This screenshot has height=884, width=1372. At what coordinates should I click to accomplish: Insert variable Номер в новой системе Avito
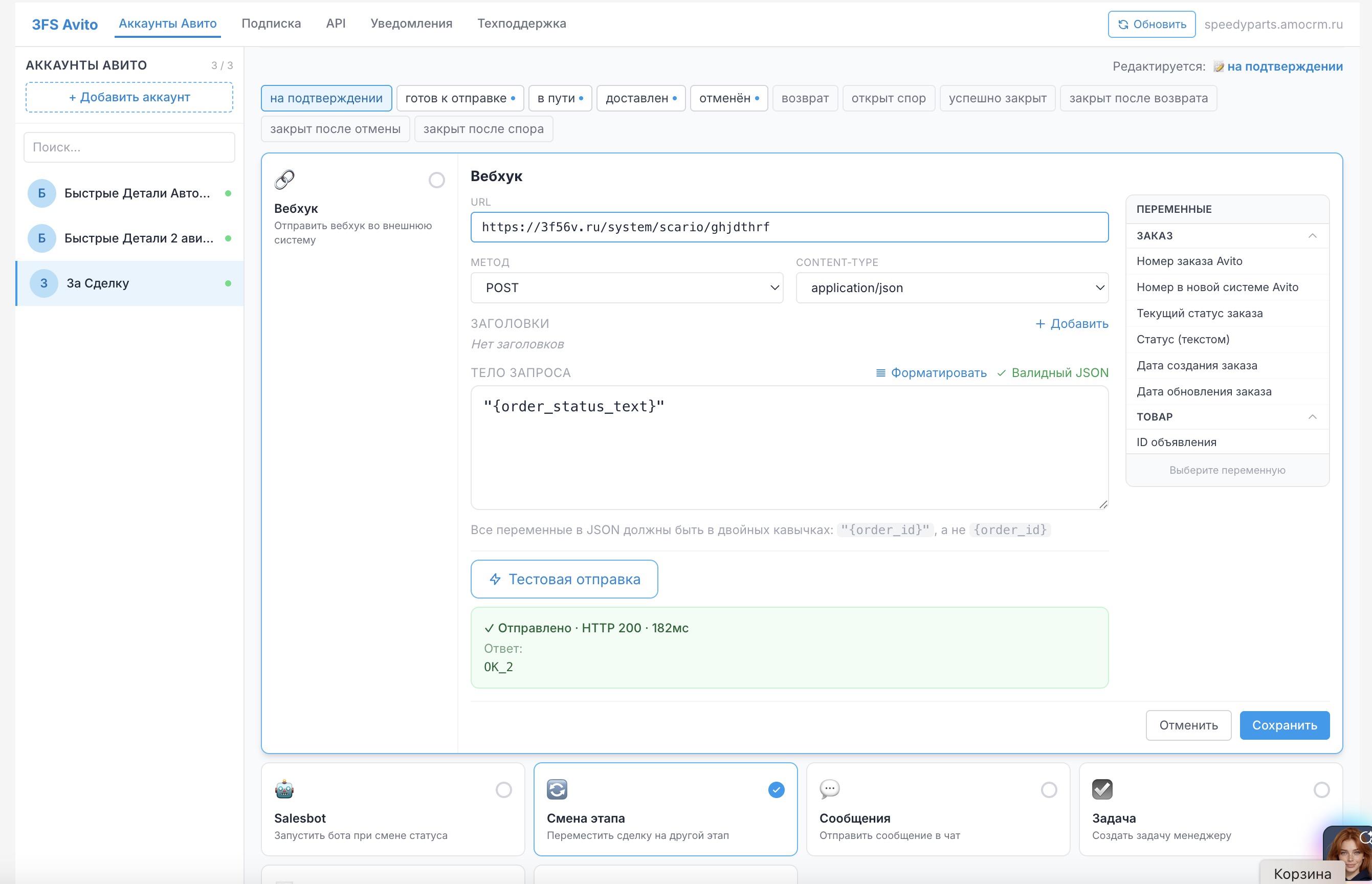coord(1227,288)
